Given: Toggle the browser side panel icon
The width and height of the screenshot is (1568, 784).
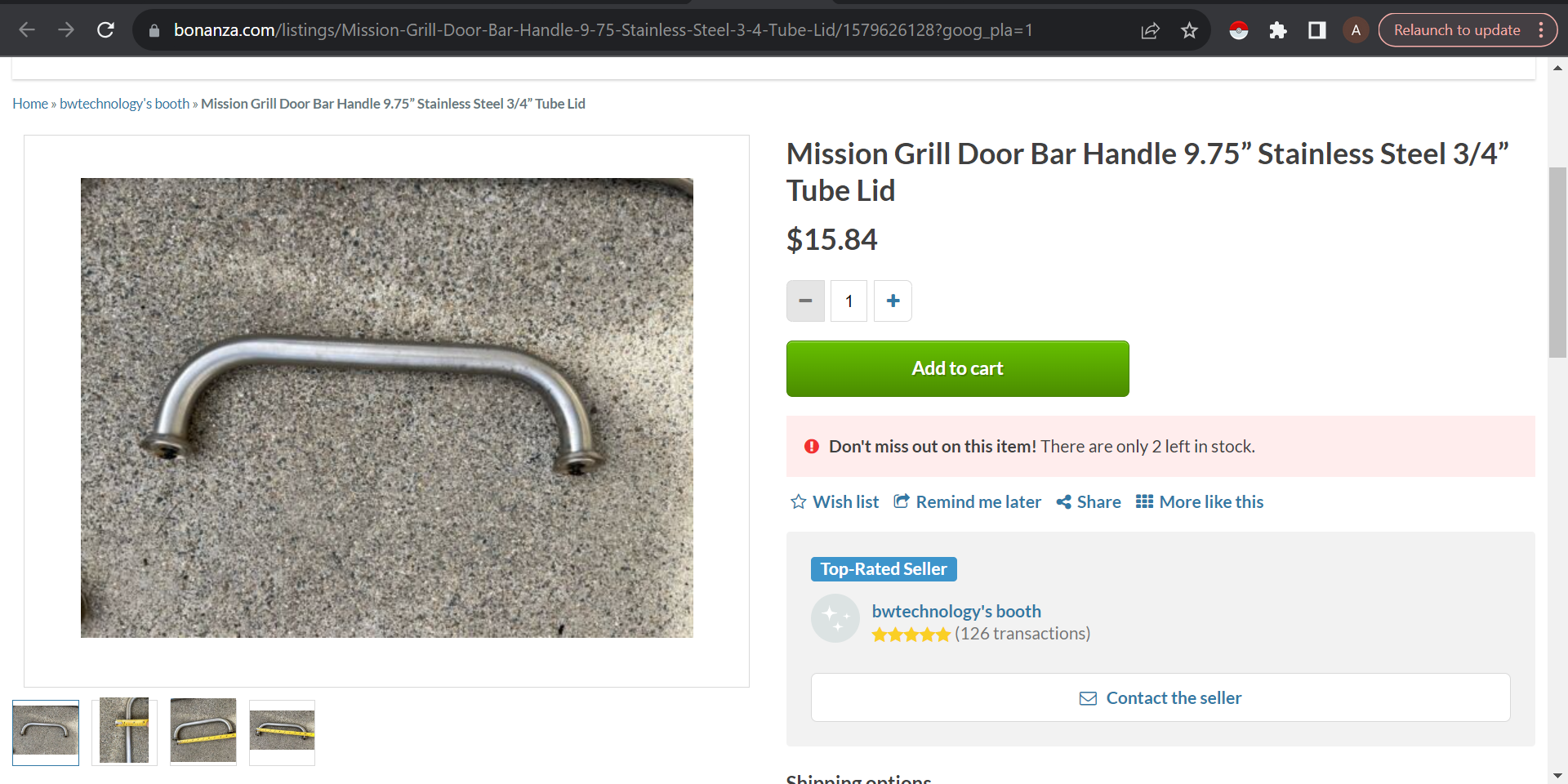Looking at the screenshot, I should click(1316, 30).
